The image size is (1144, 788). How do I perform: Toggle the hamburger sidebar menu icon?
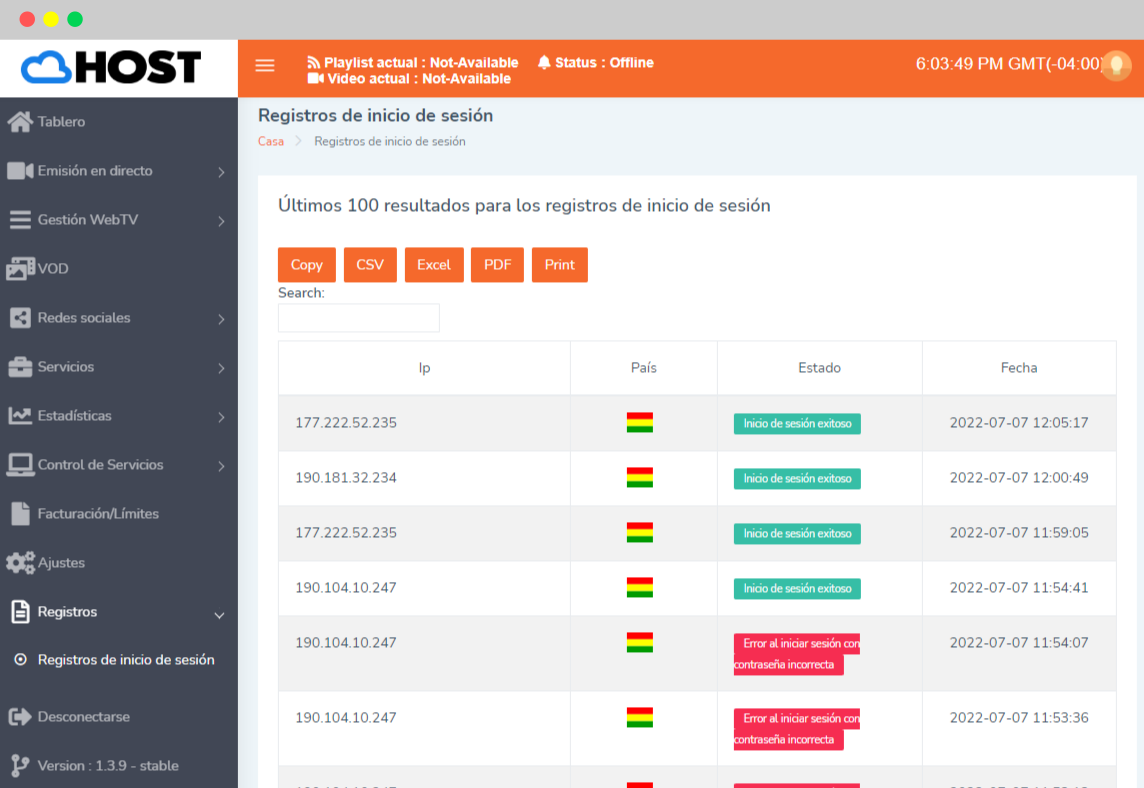click(x=265, y=66)
